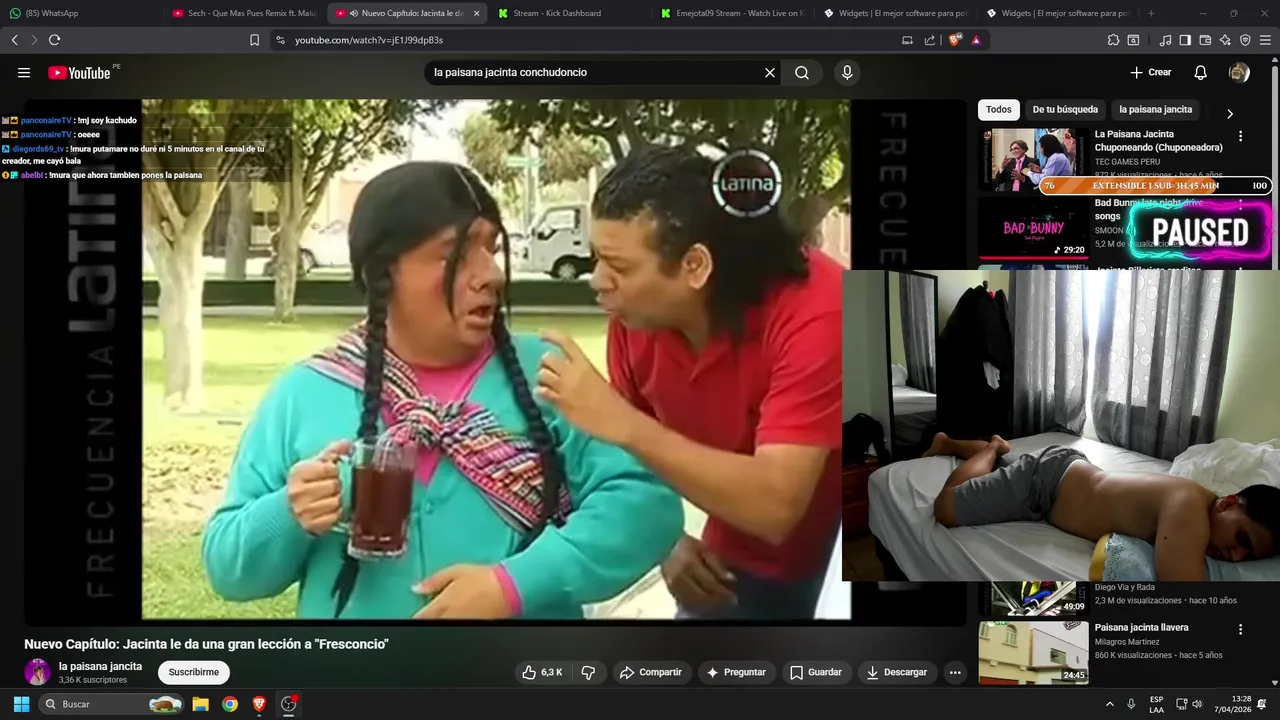
Task: Open Brave Rewards triangle icon
Action: [976, 40]
